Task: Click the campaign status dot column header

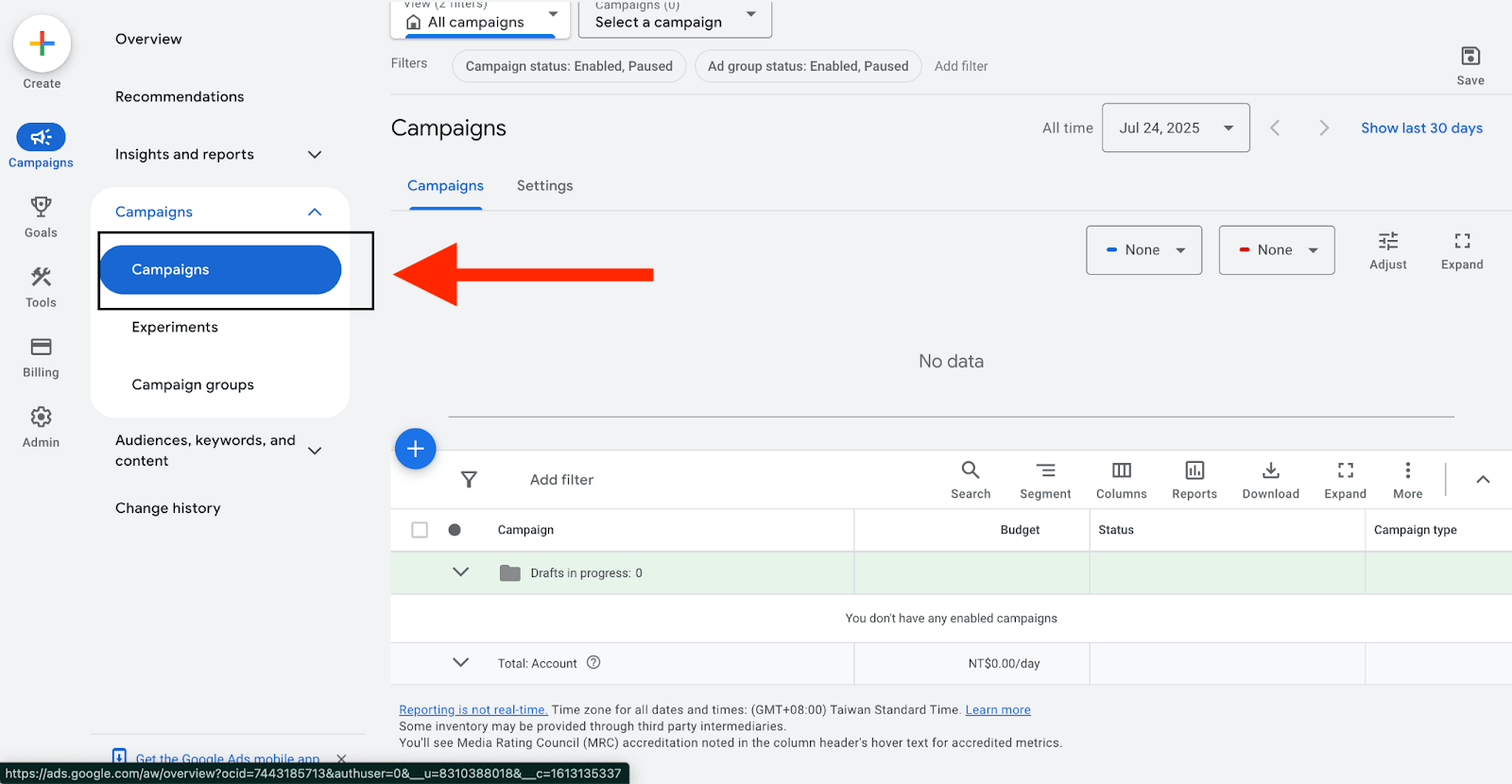Action: click(455, 530)
